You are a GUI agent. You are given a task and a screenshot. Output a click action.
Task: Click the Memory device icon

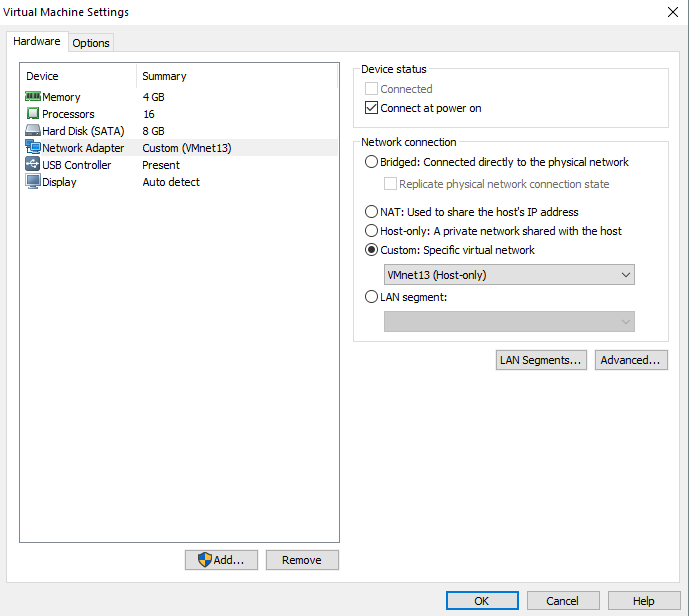[x=32, y=97]
